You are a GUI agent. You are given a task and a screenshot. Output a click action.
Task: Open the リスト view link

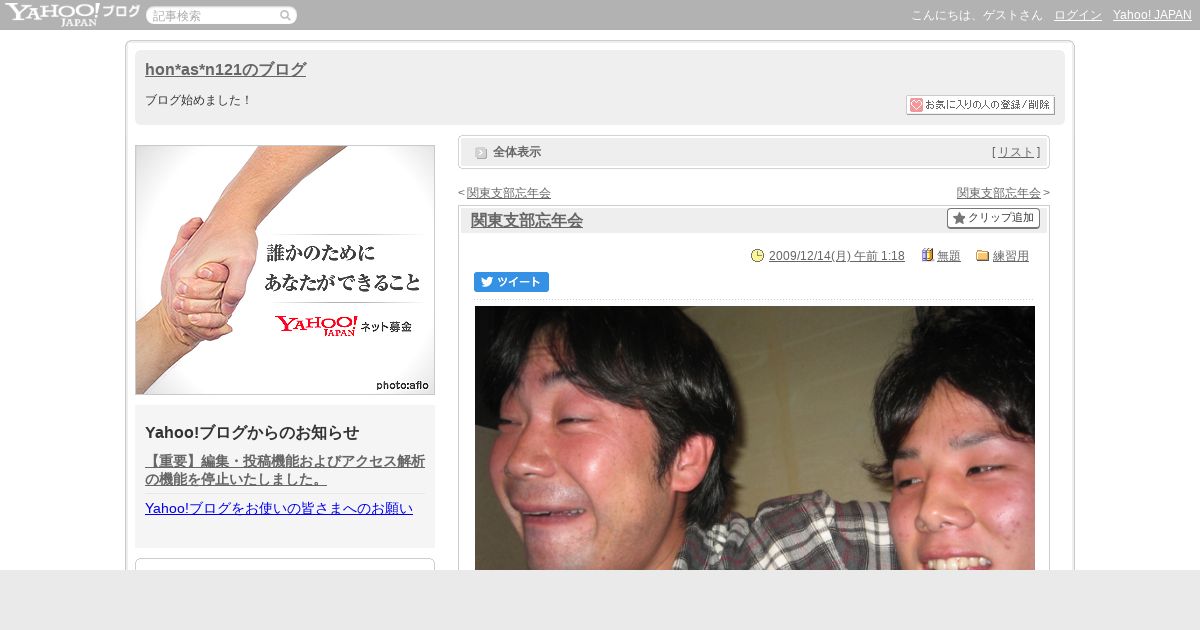pyautogui.click(x=1016, y=152)
